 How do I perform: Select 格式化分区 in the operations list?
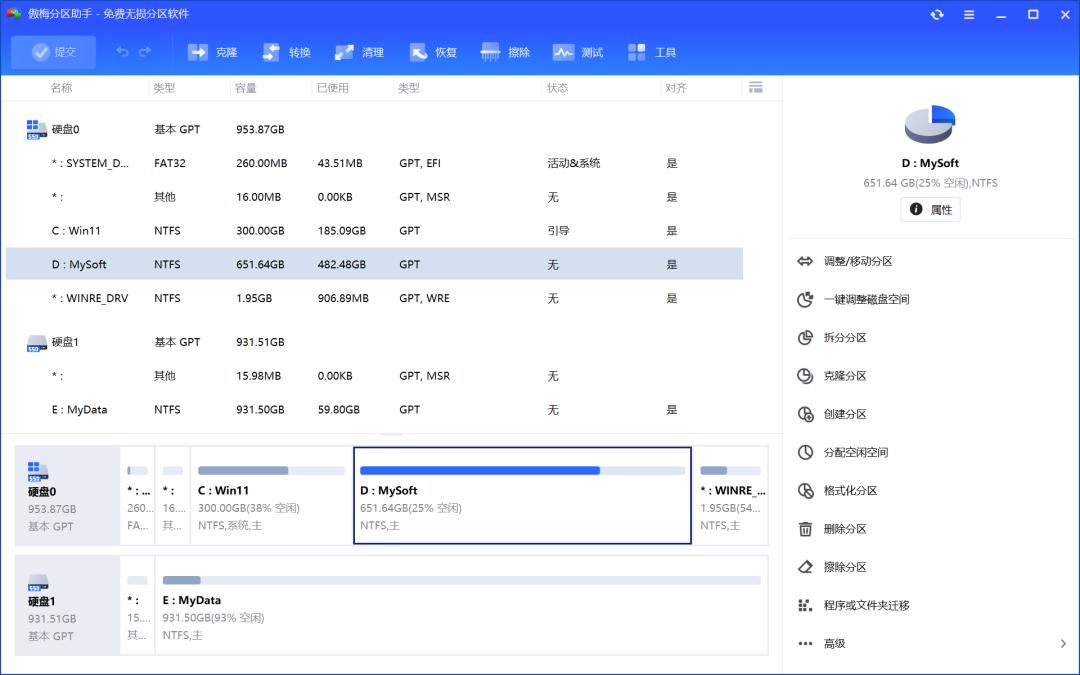(850, 491)
